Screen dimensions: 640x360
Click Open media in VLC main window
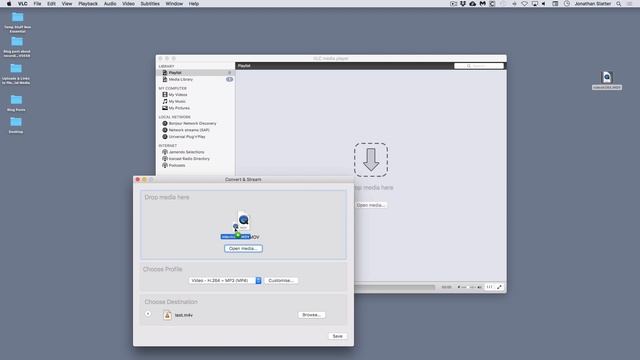[x=371, y=205]
